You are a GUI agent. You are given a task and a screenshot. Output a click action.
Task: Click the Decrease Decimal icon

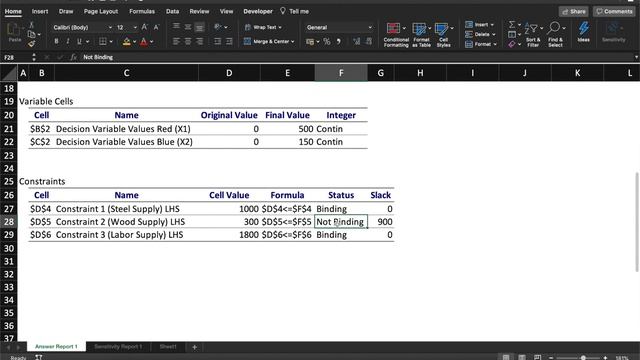(x=369, y=41)
